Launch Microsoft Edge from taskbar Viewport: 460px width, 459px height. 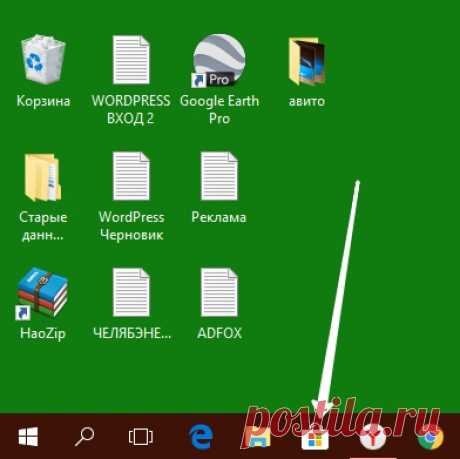click(x=201, y=437)
